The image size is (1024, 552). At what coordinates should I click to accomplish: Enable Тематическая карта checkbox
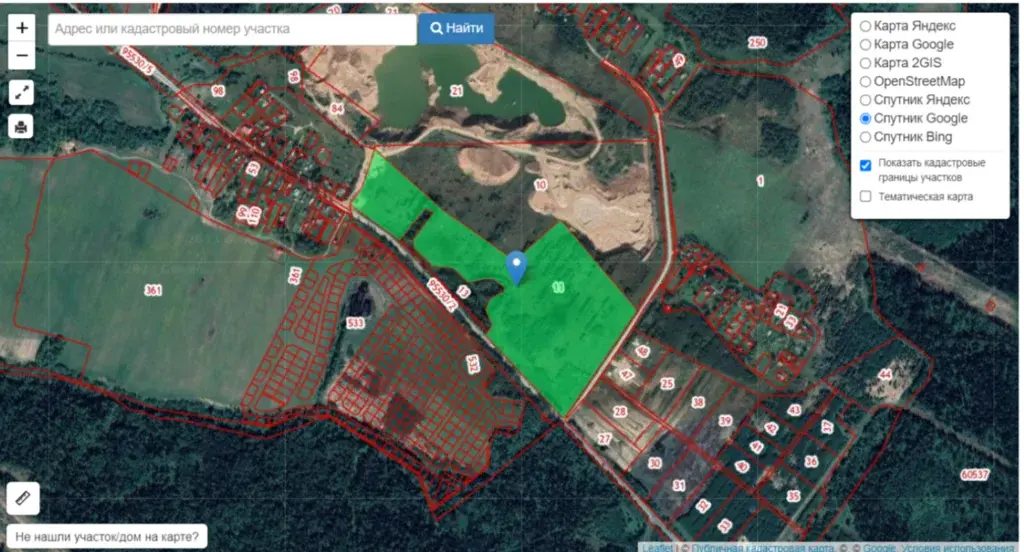(x=865, y=196)
